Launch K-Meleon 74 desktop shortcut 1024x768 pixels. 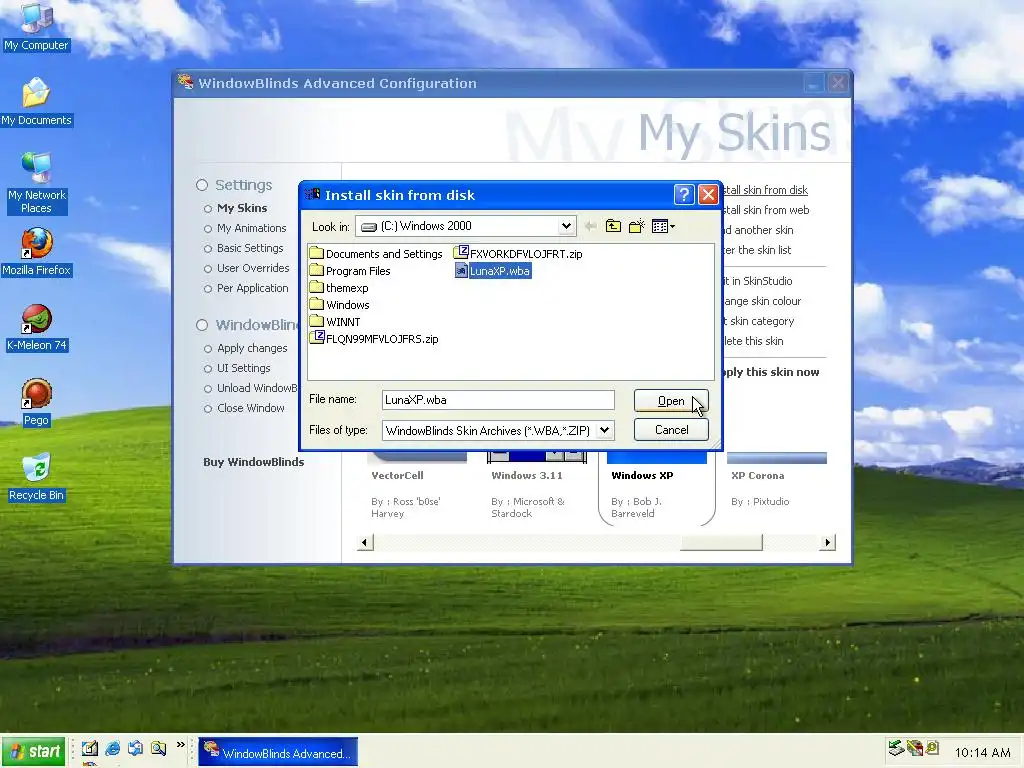click(x=36, y=327)
